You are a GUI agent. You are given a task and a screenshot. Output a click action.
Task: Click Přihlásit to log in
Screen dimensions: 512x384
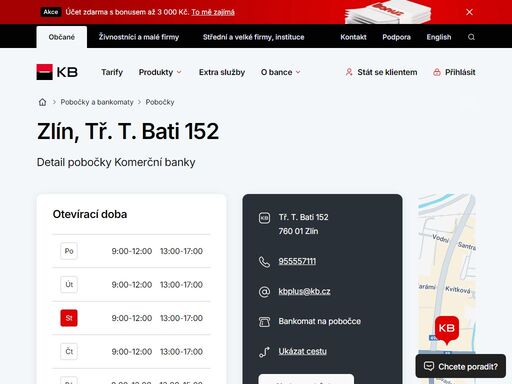454,72
